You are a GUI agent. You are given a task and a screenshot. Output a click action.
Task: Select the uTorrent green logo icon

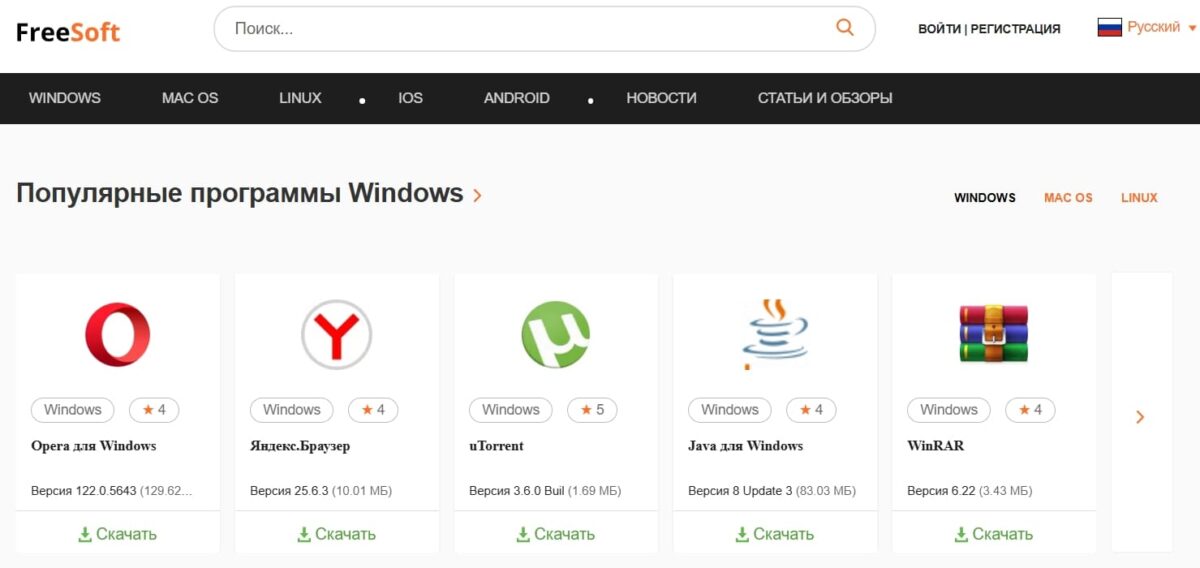[556, 335]
